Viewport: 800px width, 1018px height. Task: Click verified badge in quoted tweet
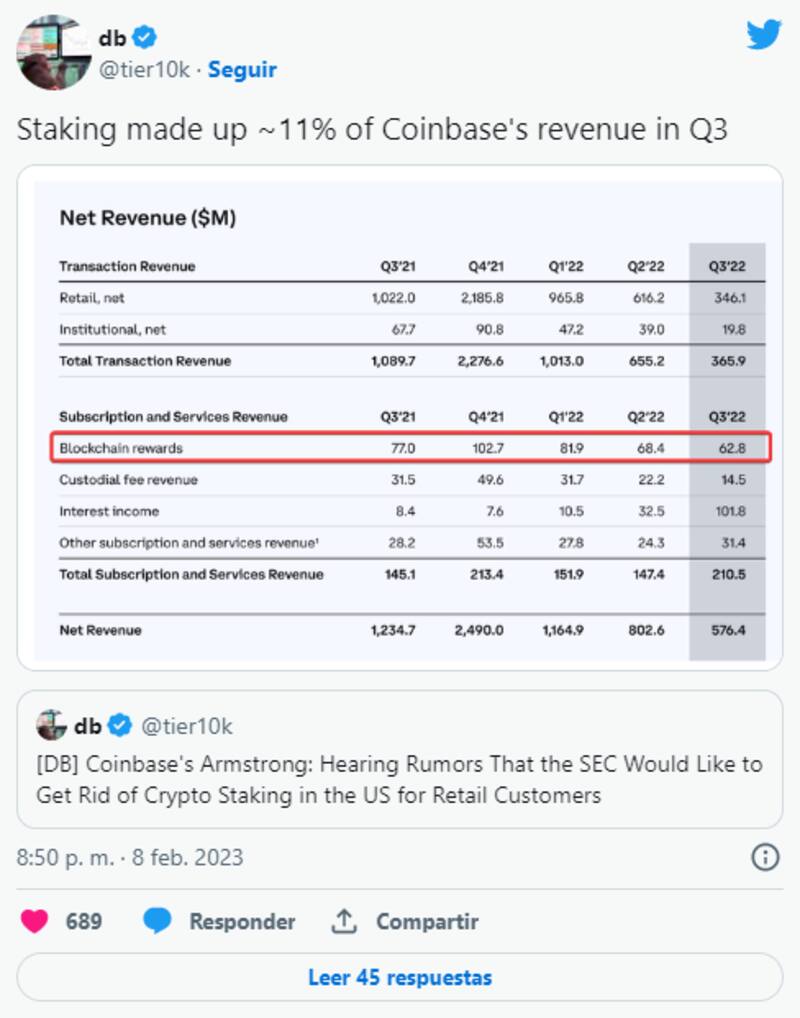pos(120,725)
